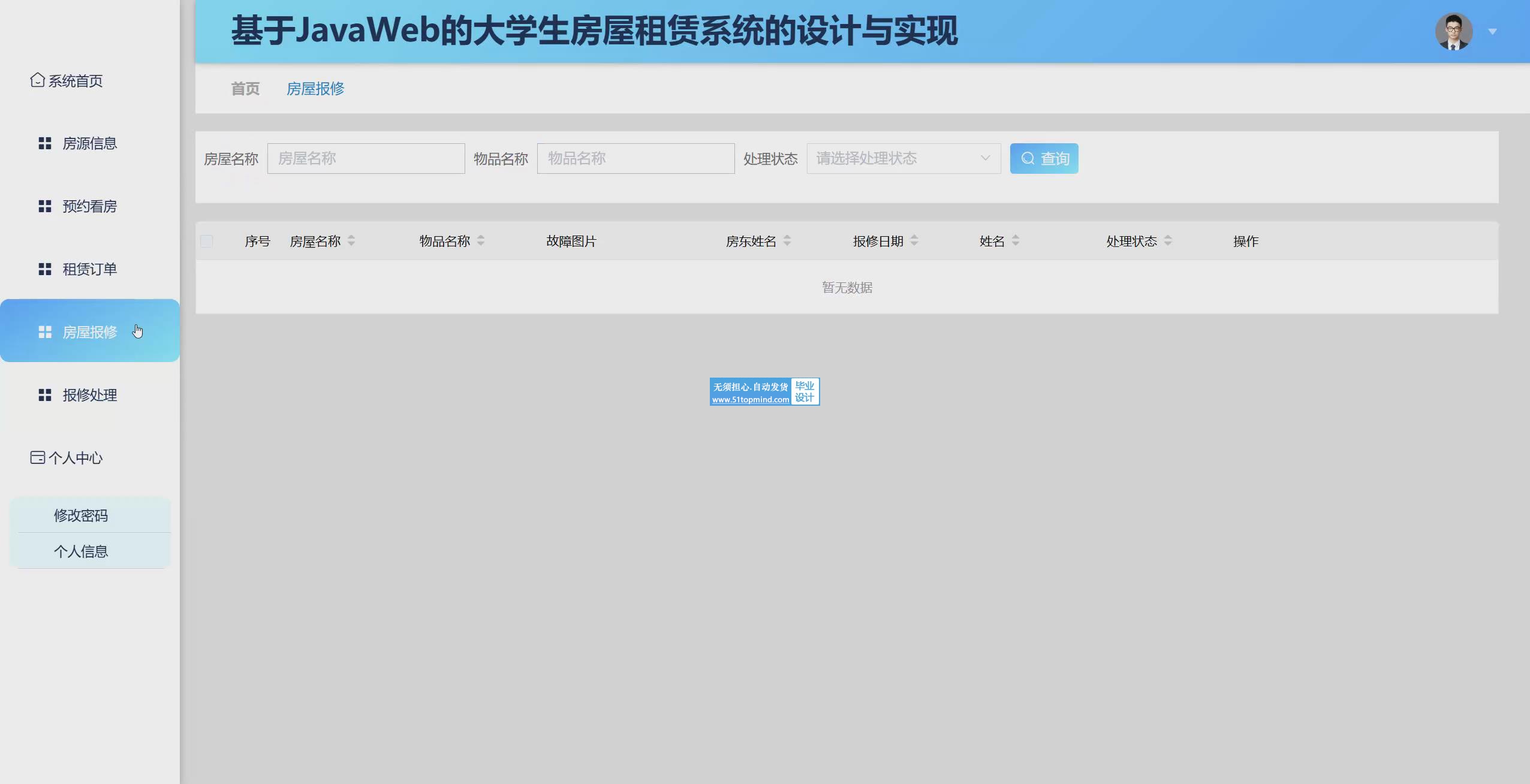Click the user avatar in header

(1453, 31)
